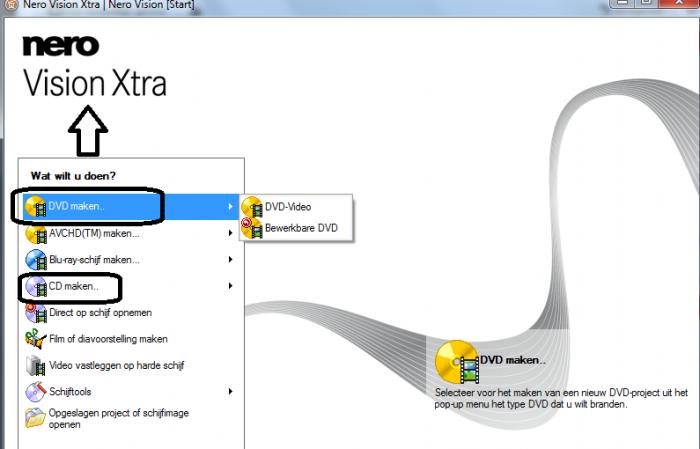Select AVCHD(TM) maken from the list

(x=131, y=233)
